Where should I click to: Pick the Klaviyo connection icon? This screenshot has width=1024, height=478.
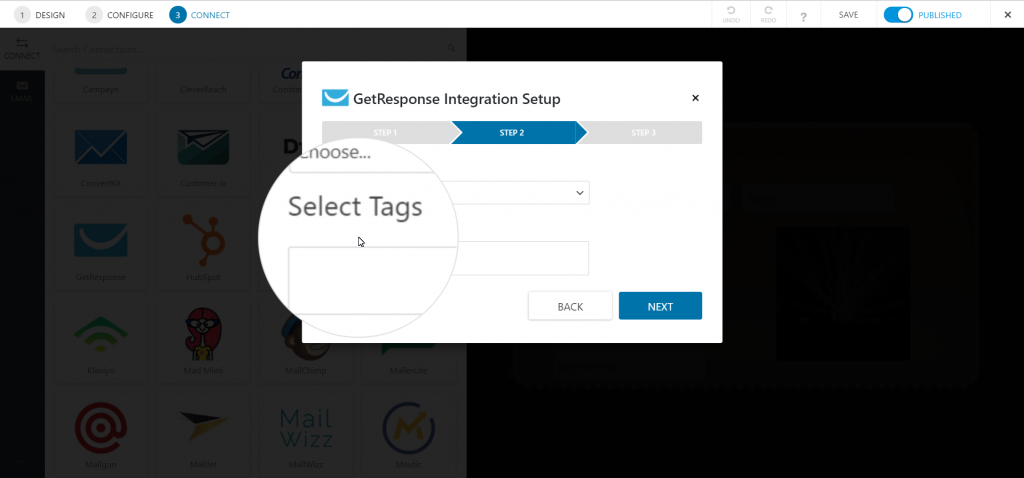(x=101, y=336)
